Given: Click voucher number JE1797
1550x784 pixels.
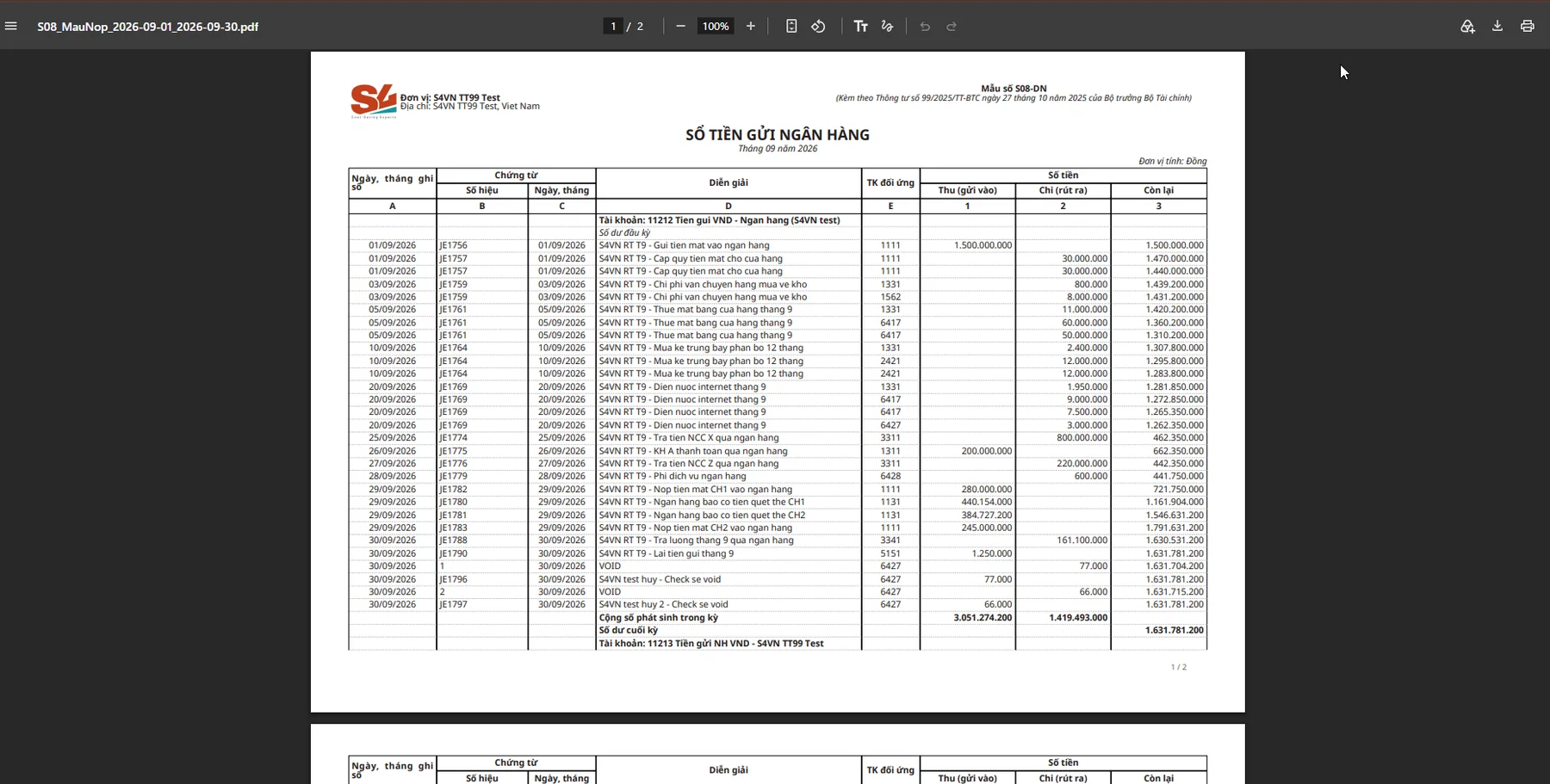Looking at the screenshot, I should [454, 605].
